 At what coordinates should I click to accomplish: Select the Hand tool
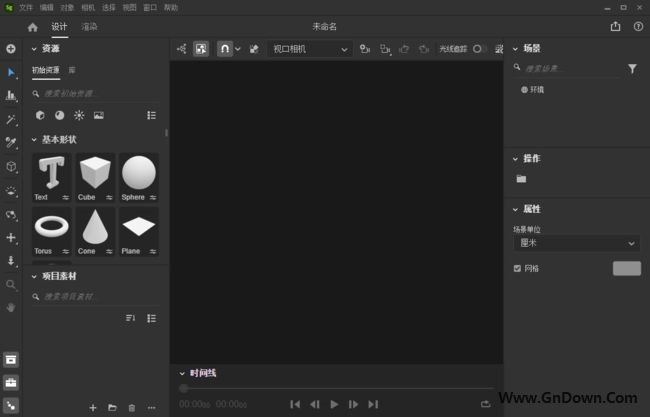(x=11, y=307)
